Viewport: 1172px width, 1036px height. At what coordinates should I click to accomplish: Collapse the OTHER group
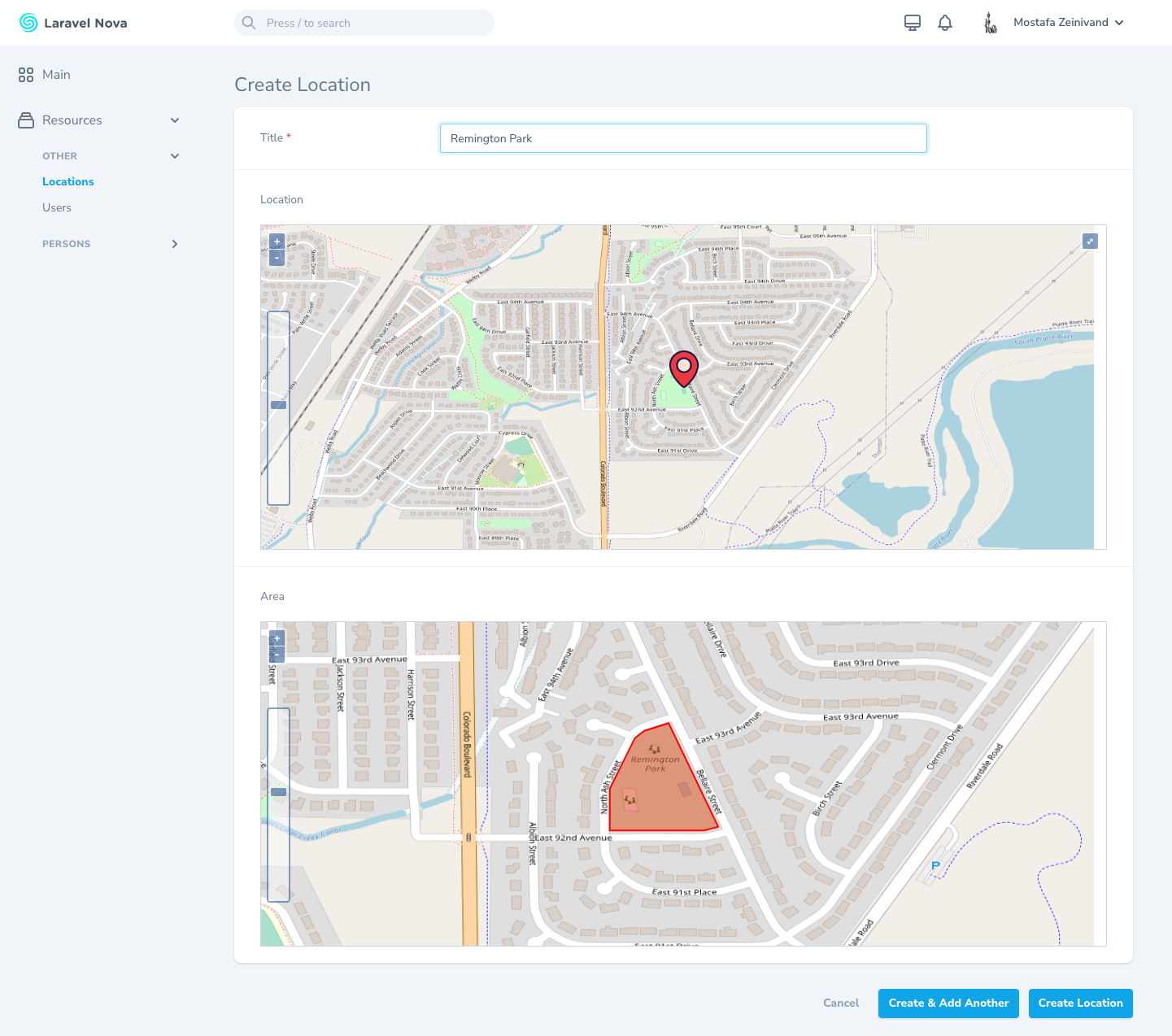point(175,156)
